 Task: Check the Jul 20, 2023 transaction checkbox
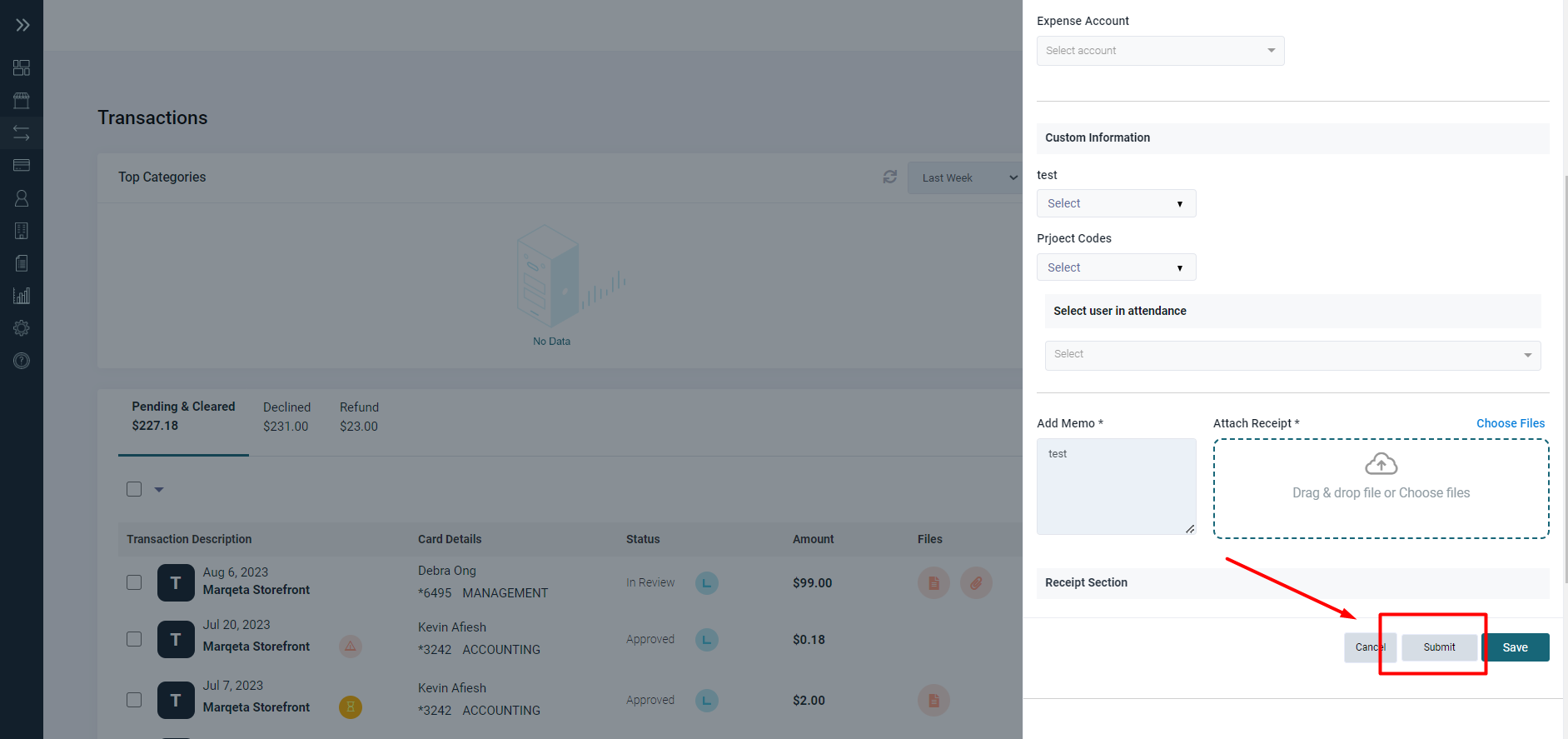point(134,639)
